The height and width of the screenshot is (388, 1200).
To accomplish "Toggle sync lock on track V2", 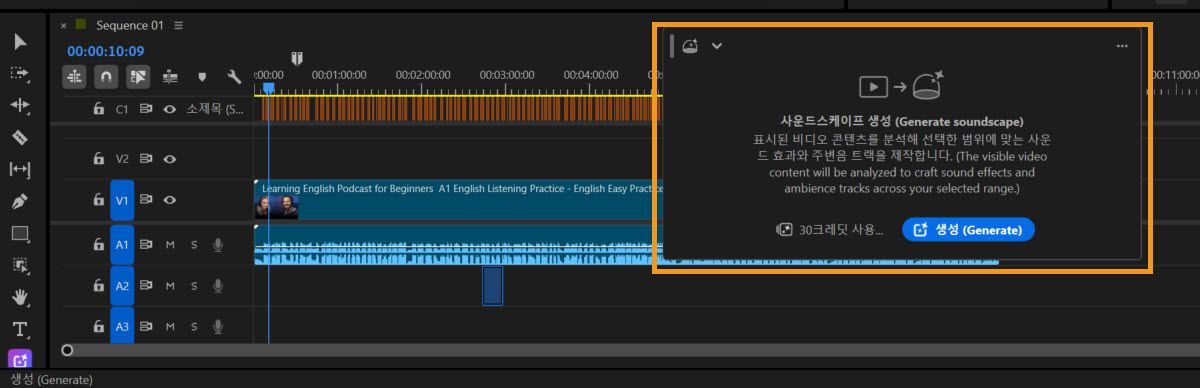I will coord(146,158).
